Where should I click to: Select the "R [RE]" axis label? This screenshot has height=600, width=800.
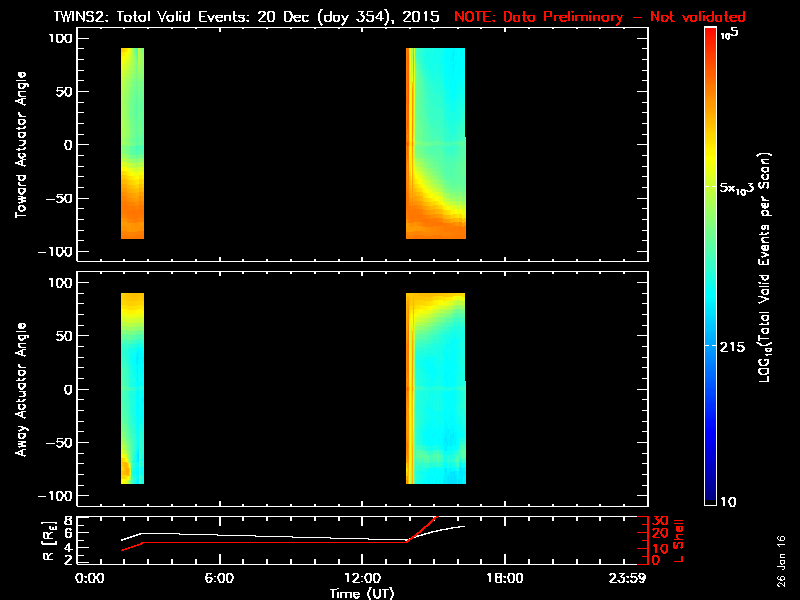pyautogui.click(x=49, y=540)
